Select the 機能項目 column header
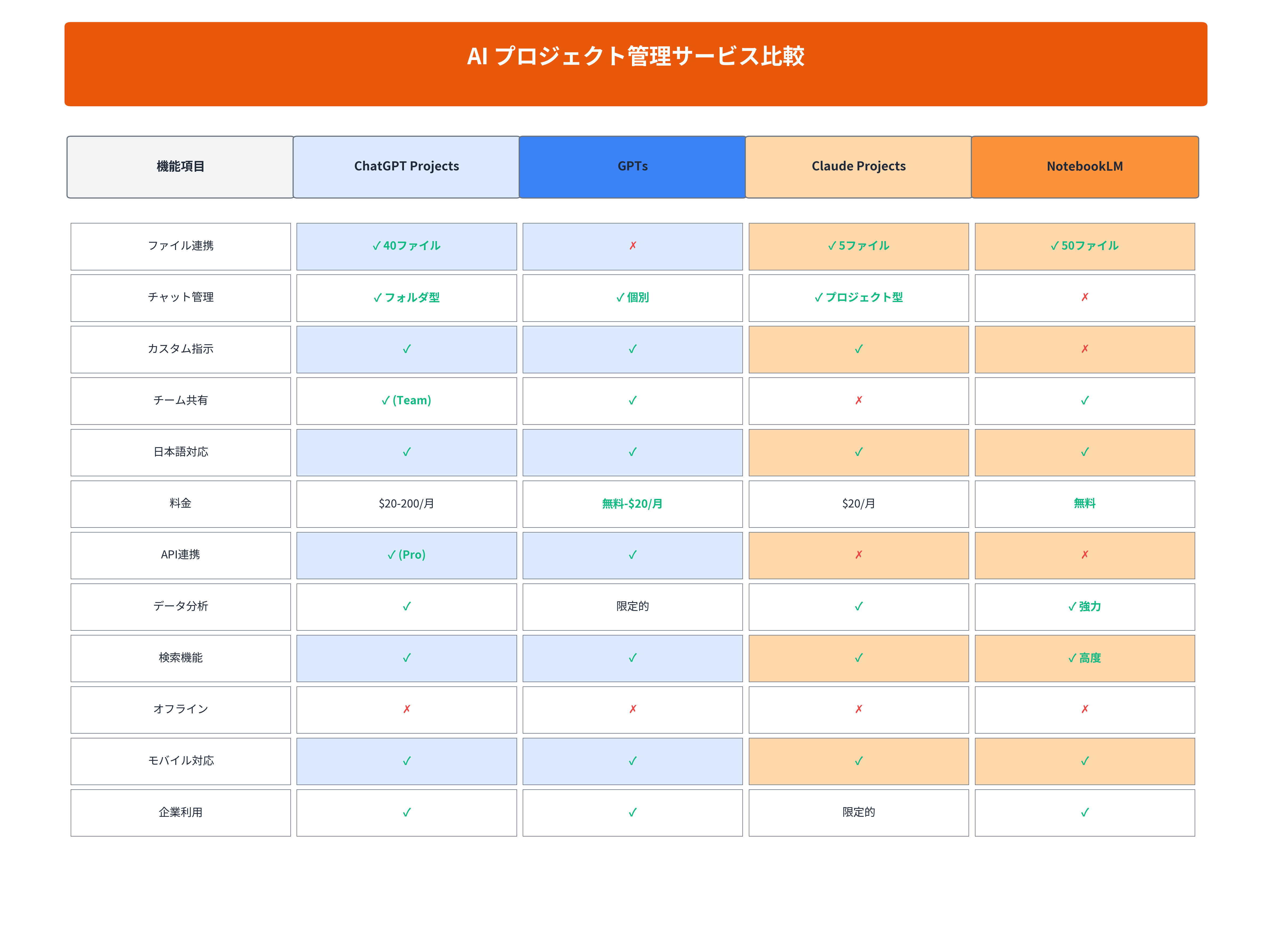1272x952 pixels. point(180,167)
